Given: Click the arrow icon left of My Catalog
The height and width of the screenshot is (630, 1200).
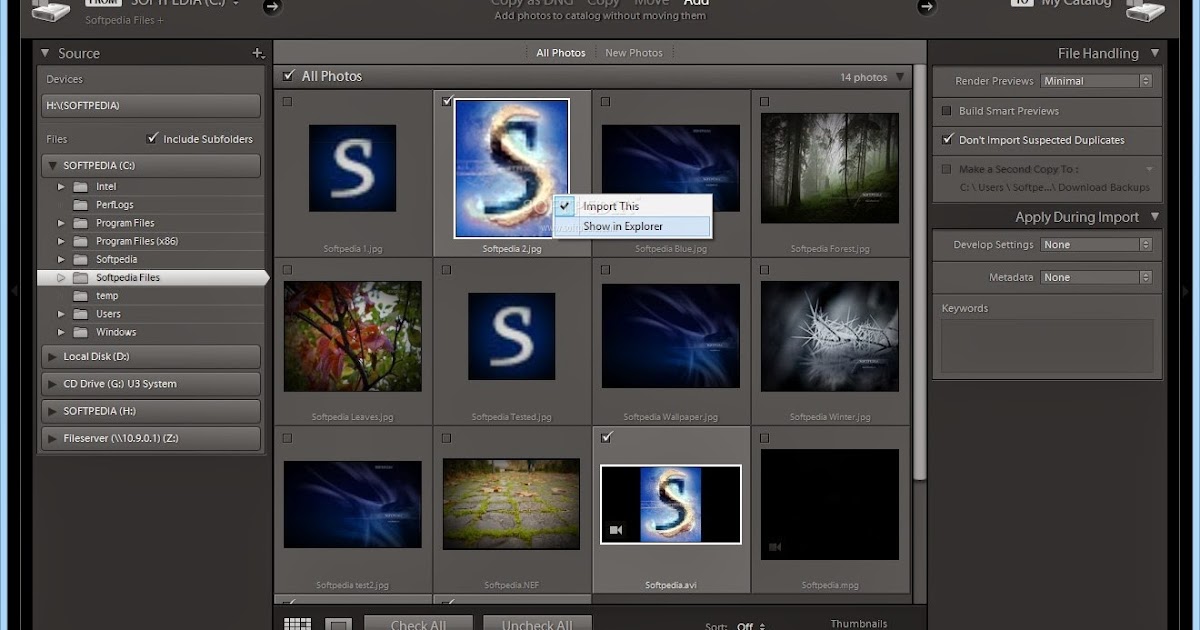Looking at the screenshot, I should tap(927, 7).
